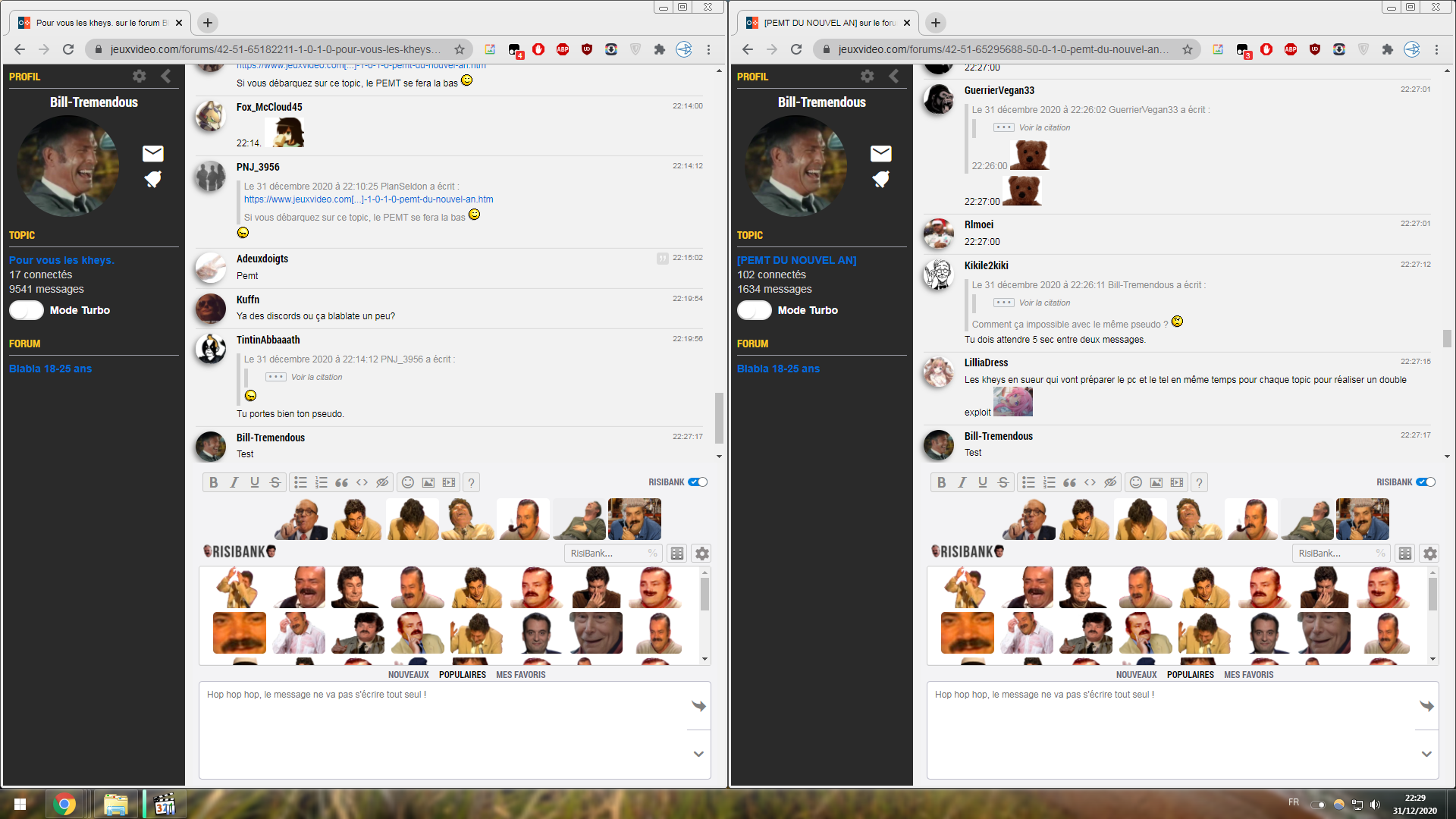1456x819 pixels.
Task: Open '[PEMT DU NOUVEL AN]' topic link
Action: [x=796, y=260]
